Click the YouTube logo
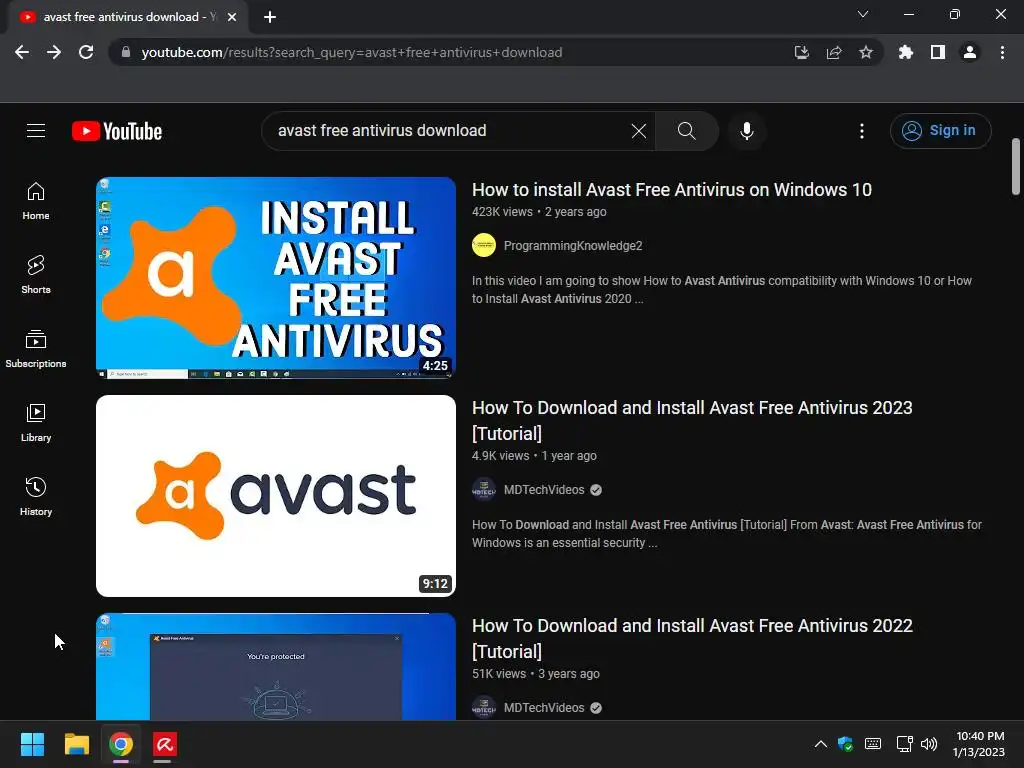Screen dimensions: 1024x768 [x=117, y=131]
